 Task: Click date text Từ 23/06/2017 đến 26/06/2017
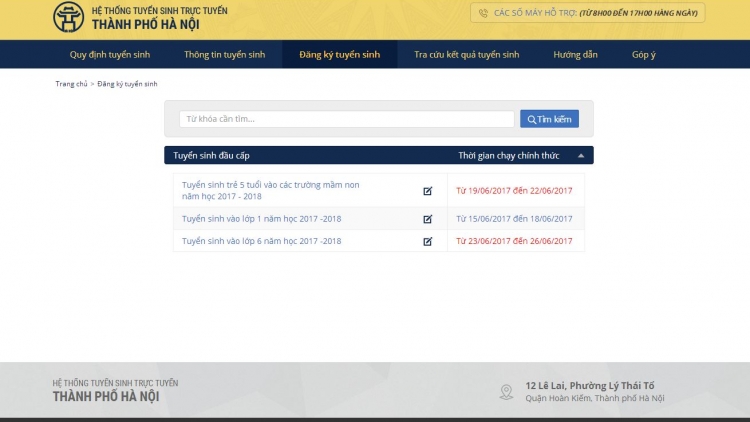[514, 241]
